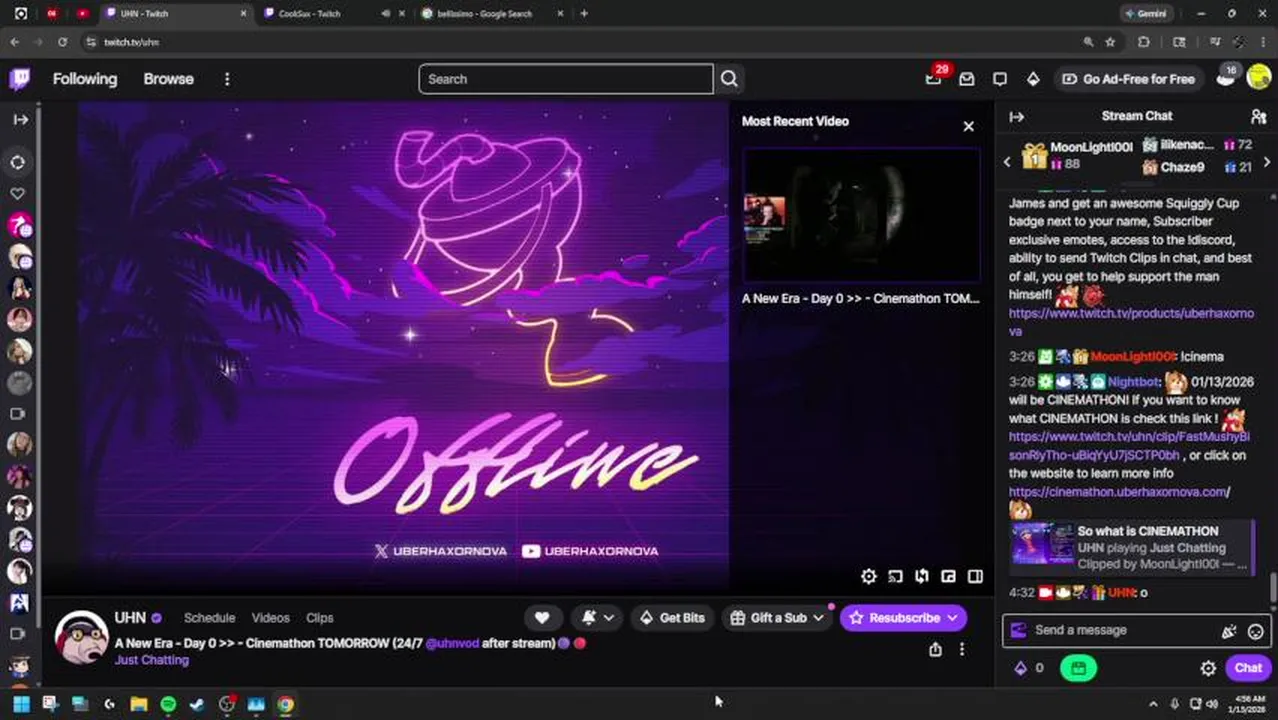
Task: Open the UHN channel avatar
Action: (x=81, y=636)
